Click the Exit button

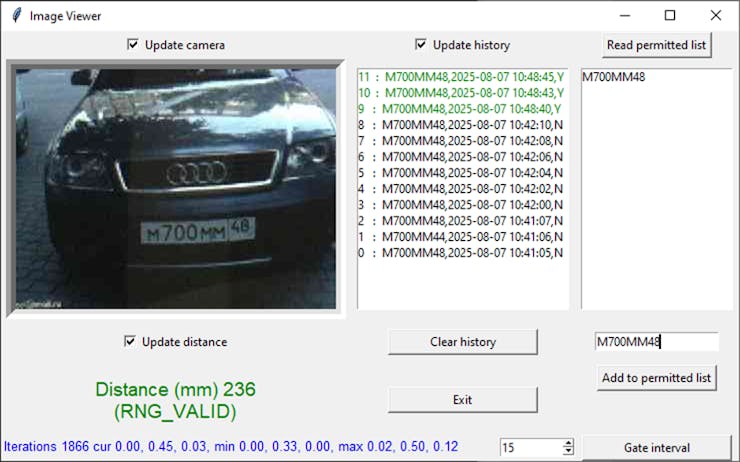pos(462,400)
